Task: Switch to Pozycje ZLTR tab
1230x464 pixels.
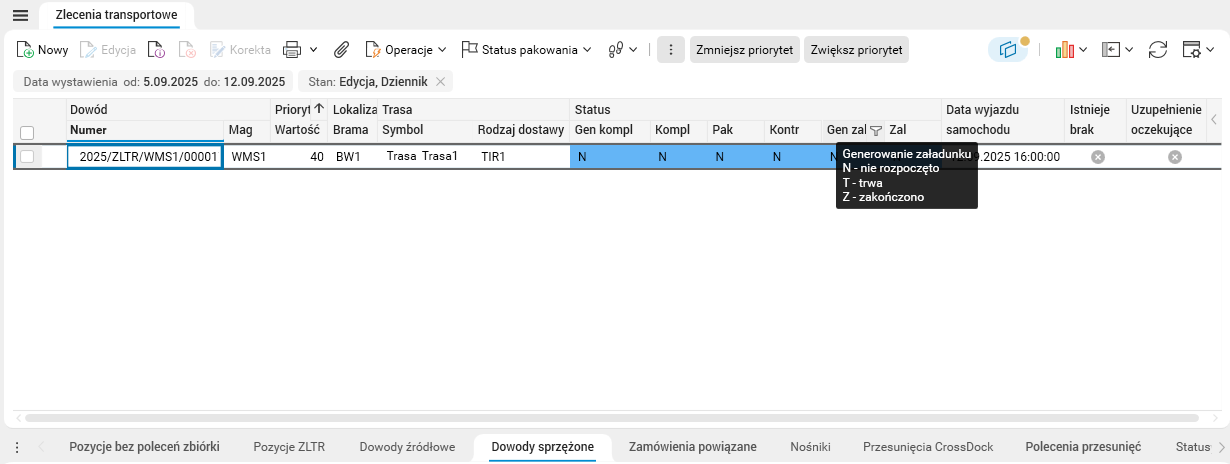Action: 289,447
